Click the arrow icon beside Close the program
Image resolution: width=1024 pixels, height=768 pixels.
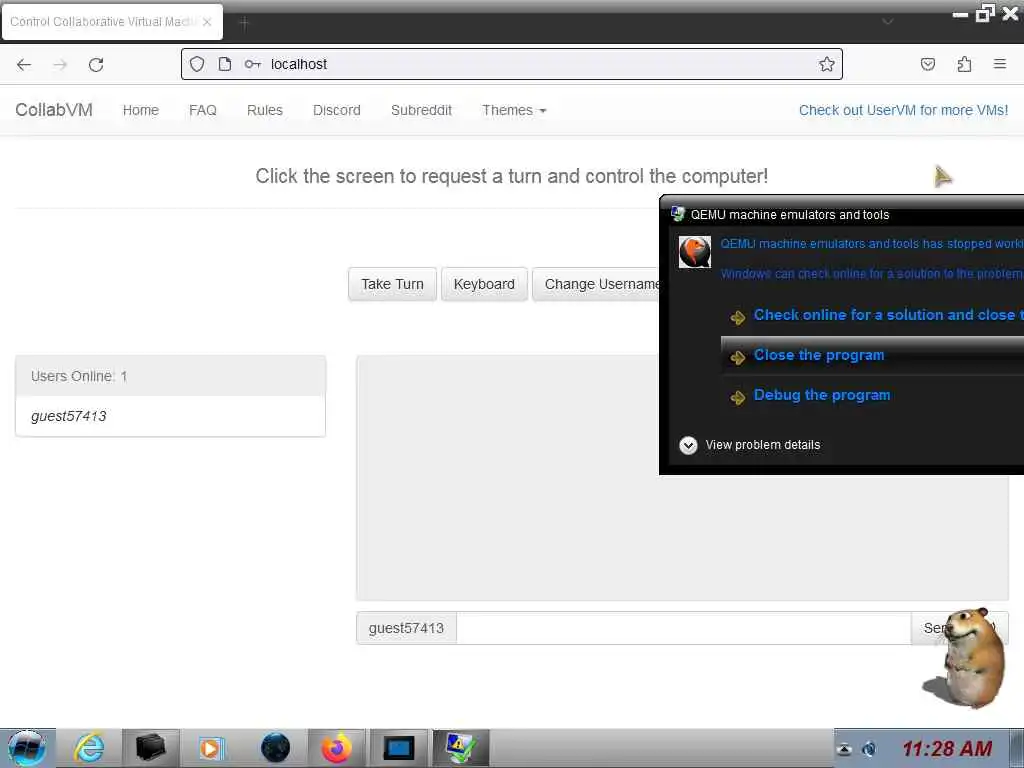click(x=738, y=357)
